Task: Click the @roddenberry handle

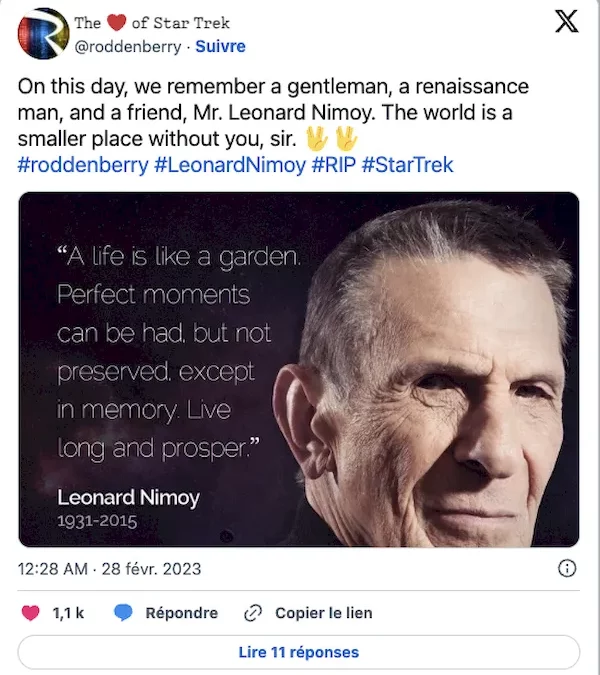Action: pyautogui.click(x=129, y=46)
